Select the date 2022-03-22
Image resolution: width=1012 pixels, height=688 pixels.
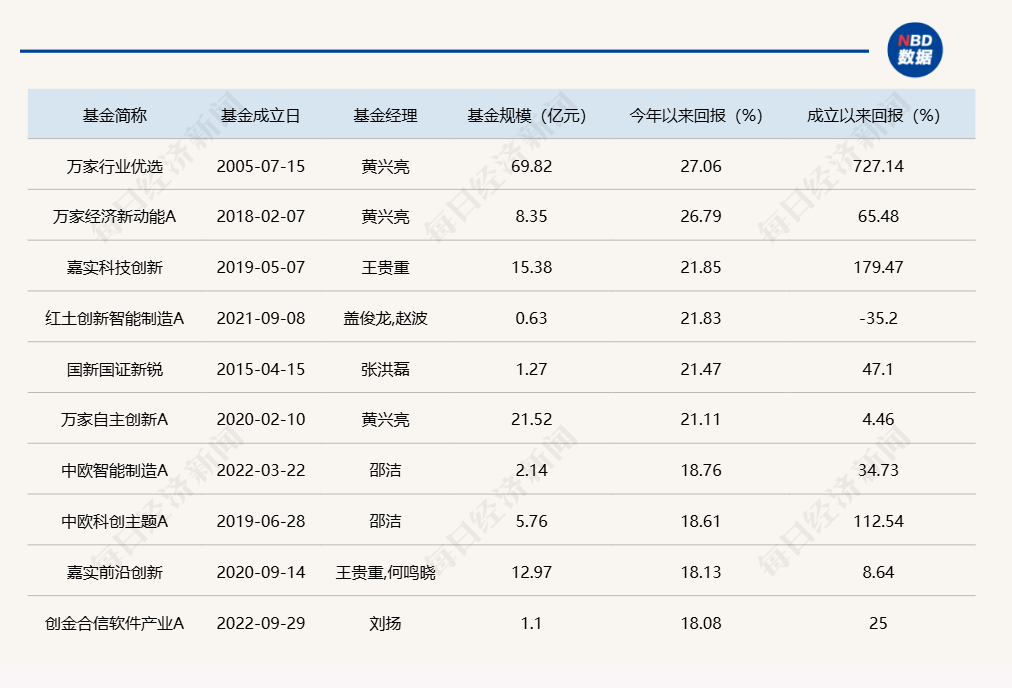pyautogui.click(x=261, y=470)
